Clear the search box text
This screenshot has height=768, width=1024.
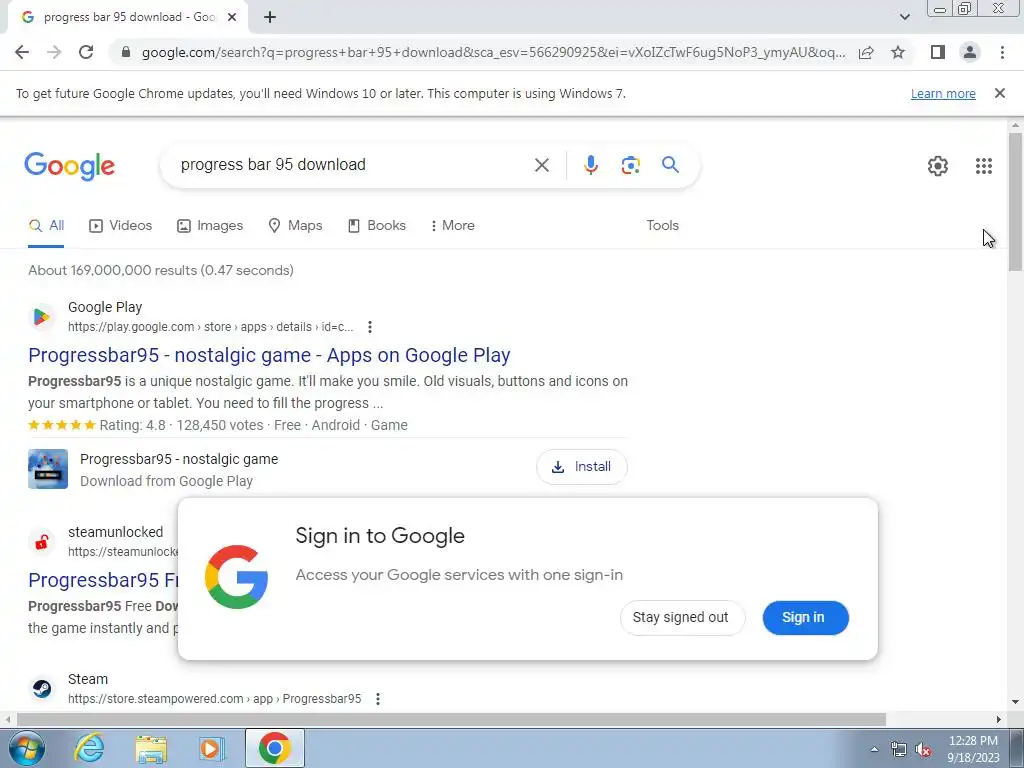click(x=541, y=165)
